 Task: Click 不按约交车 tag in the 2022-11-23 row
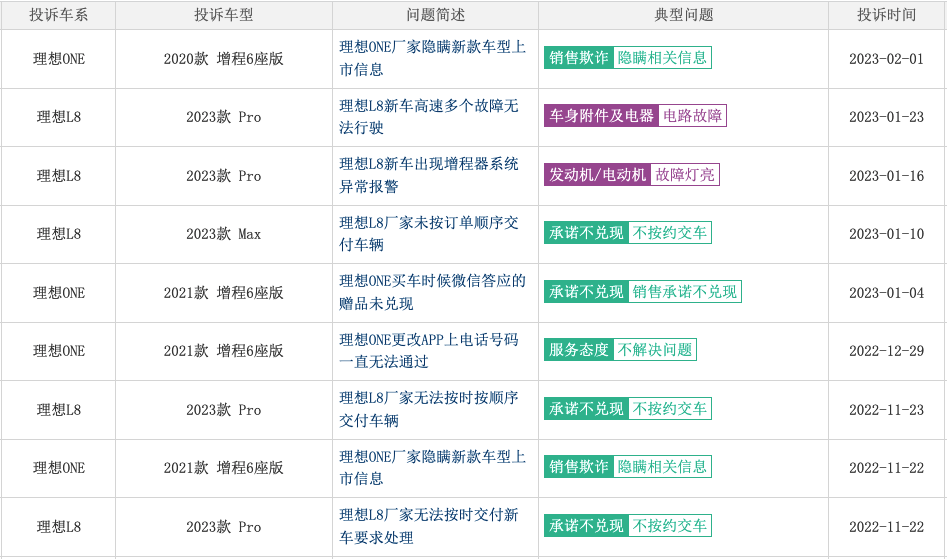(670, 409)
